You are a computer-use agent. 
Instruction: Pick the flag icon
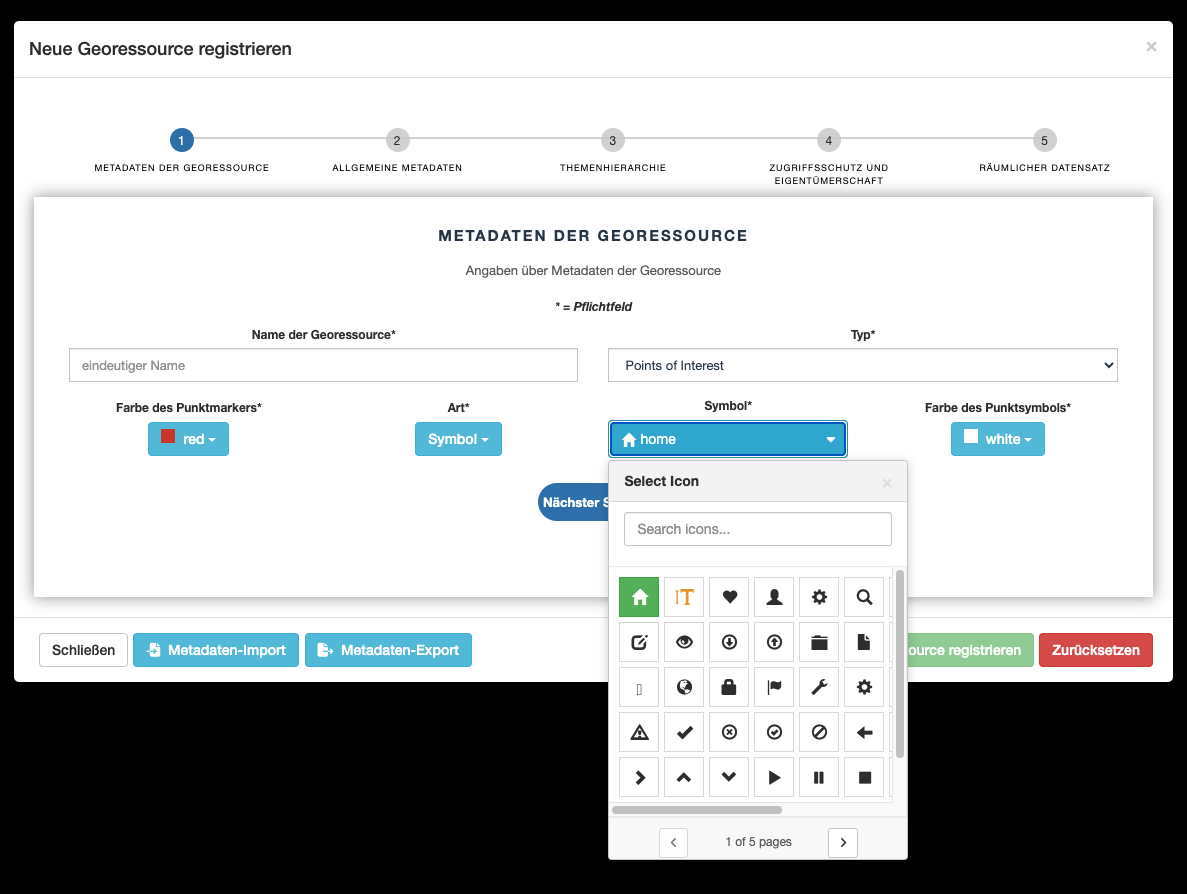(x=774, y=687)
